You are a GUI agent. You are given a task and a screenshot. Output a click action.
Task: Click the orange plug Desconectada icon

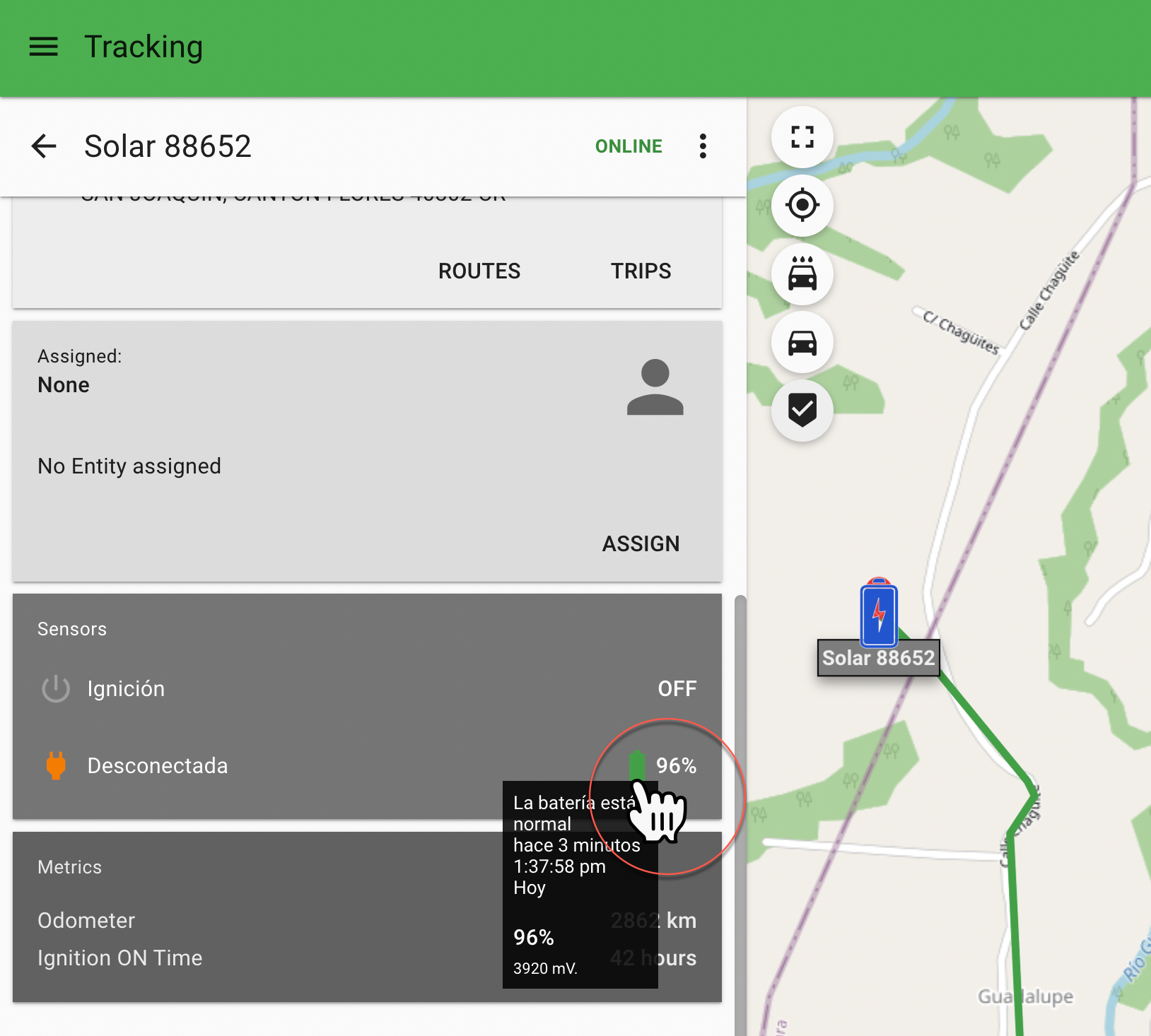tap(56, 766)
